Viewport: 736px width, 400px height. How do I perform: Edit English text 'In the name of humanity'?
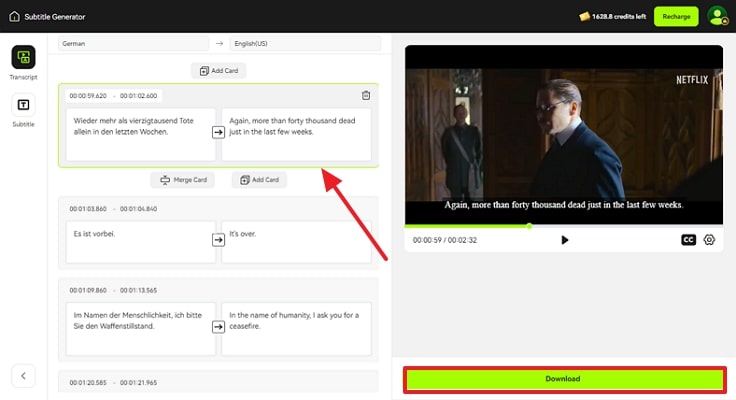[x=296, y=329]
